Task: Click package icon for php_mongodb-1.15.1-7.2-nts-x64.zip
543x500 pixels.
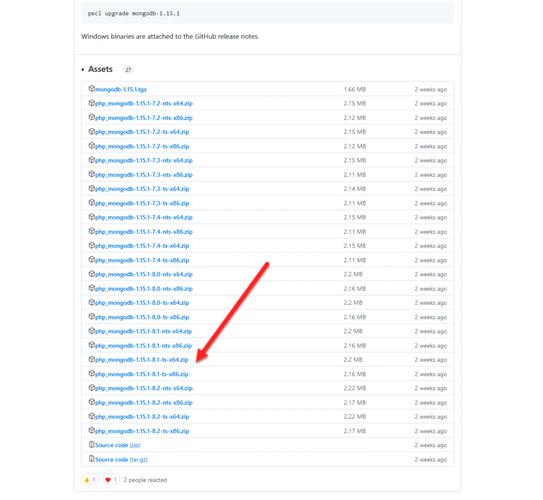Action: (91, 103)
